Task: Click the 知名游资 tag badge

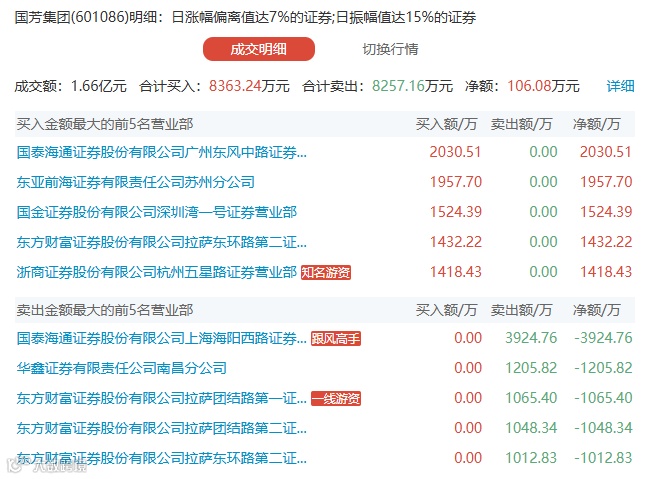Action: (x=326, y=272)
